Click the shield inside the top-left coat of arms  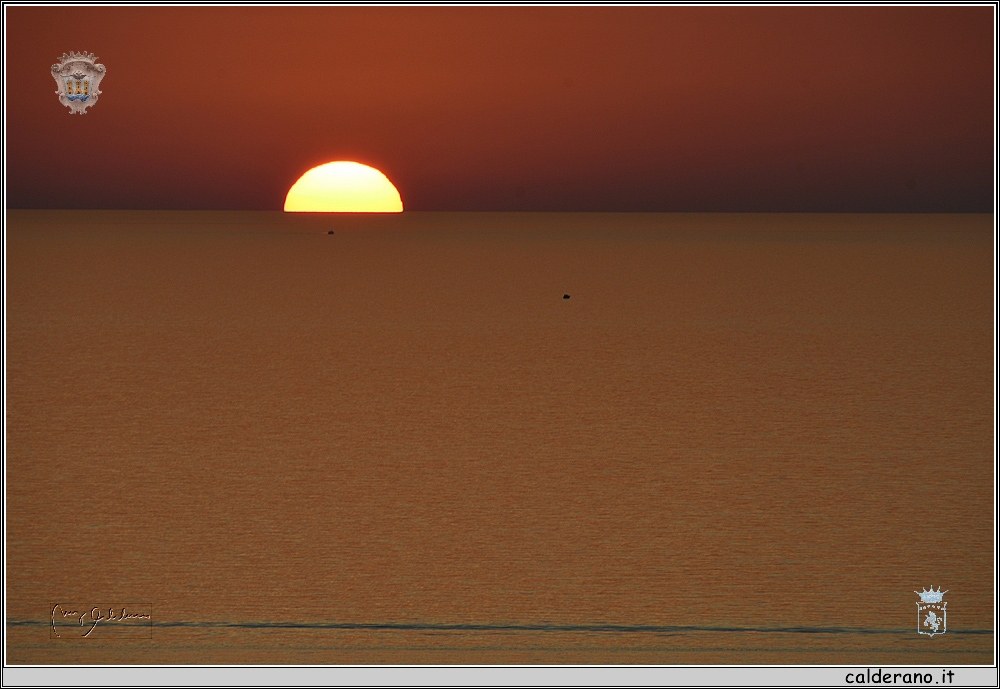click(x=78, y=86)
